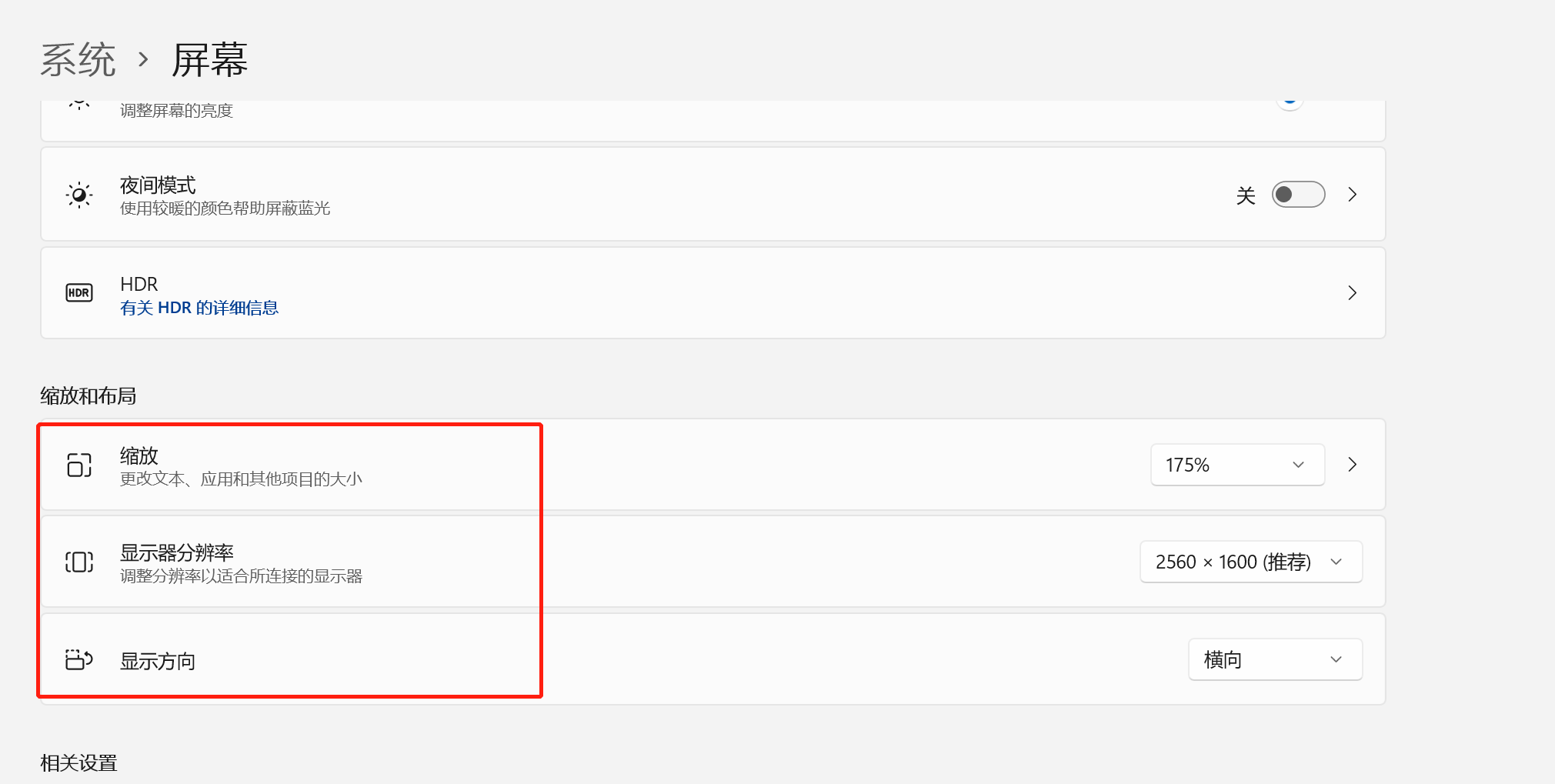Expand the HDR settings chevron
The width and height of the screenshot is (1555, 784).
coord(1353,293)
